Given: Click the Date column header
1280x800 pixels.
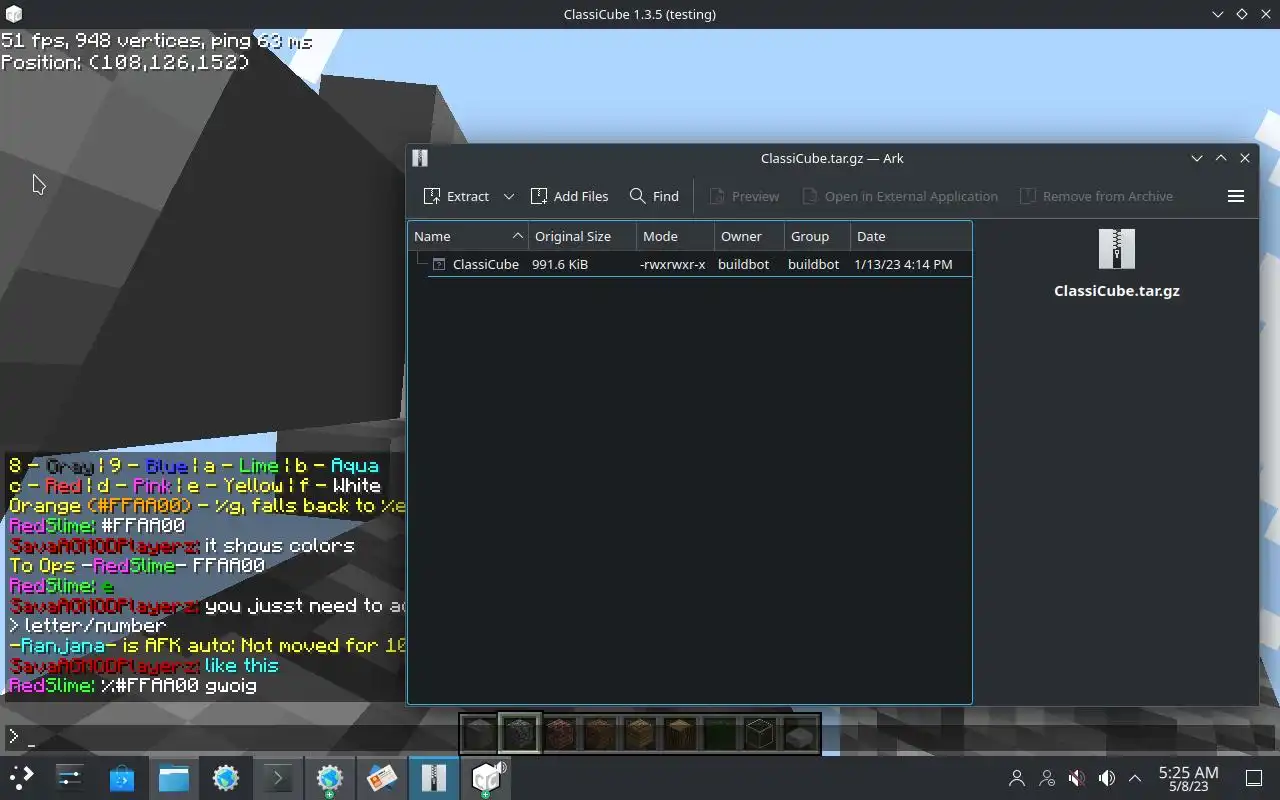Looking at the screenshot, I should pyautogui.click(x=911, y=236).
